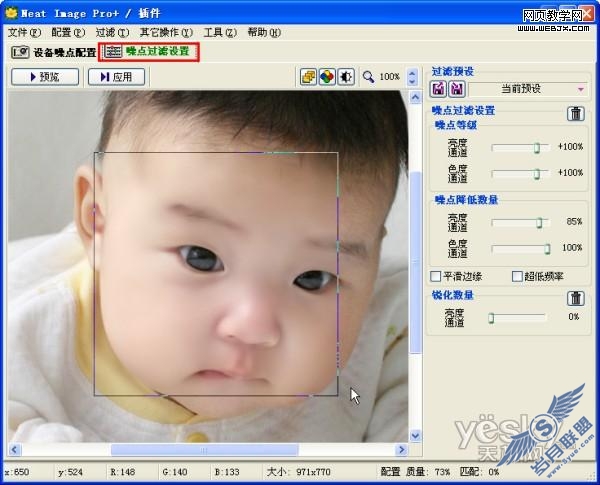Click the 质量: 73% status entry

(428, 472)
